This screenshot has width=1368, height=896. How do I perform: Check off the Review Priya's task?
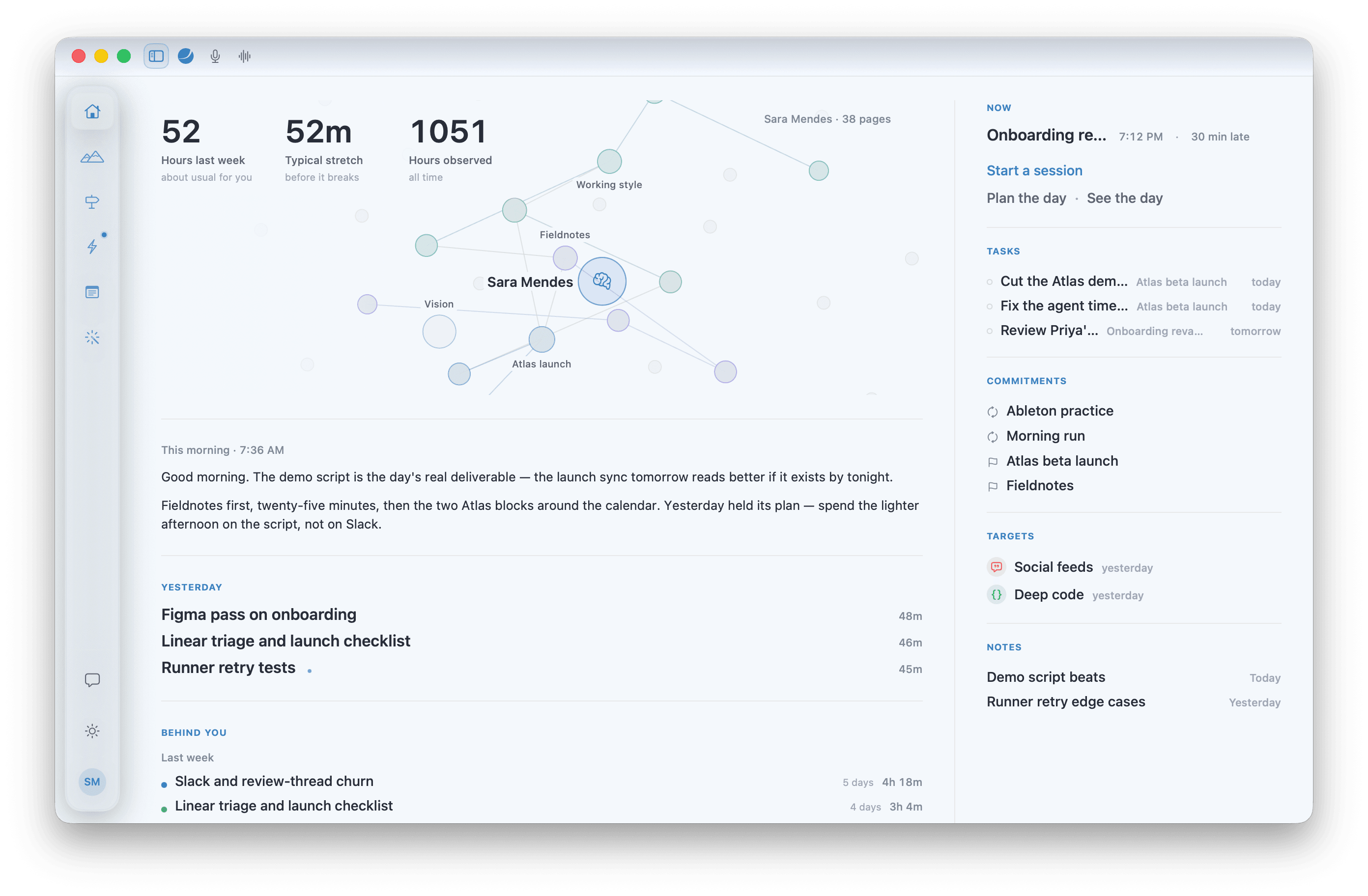[989, 331]
